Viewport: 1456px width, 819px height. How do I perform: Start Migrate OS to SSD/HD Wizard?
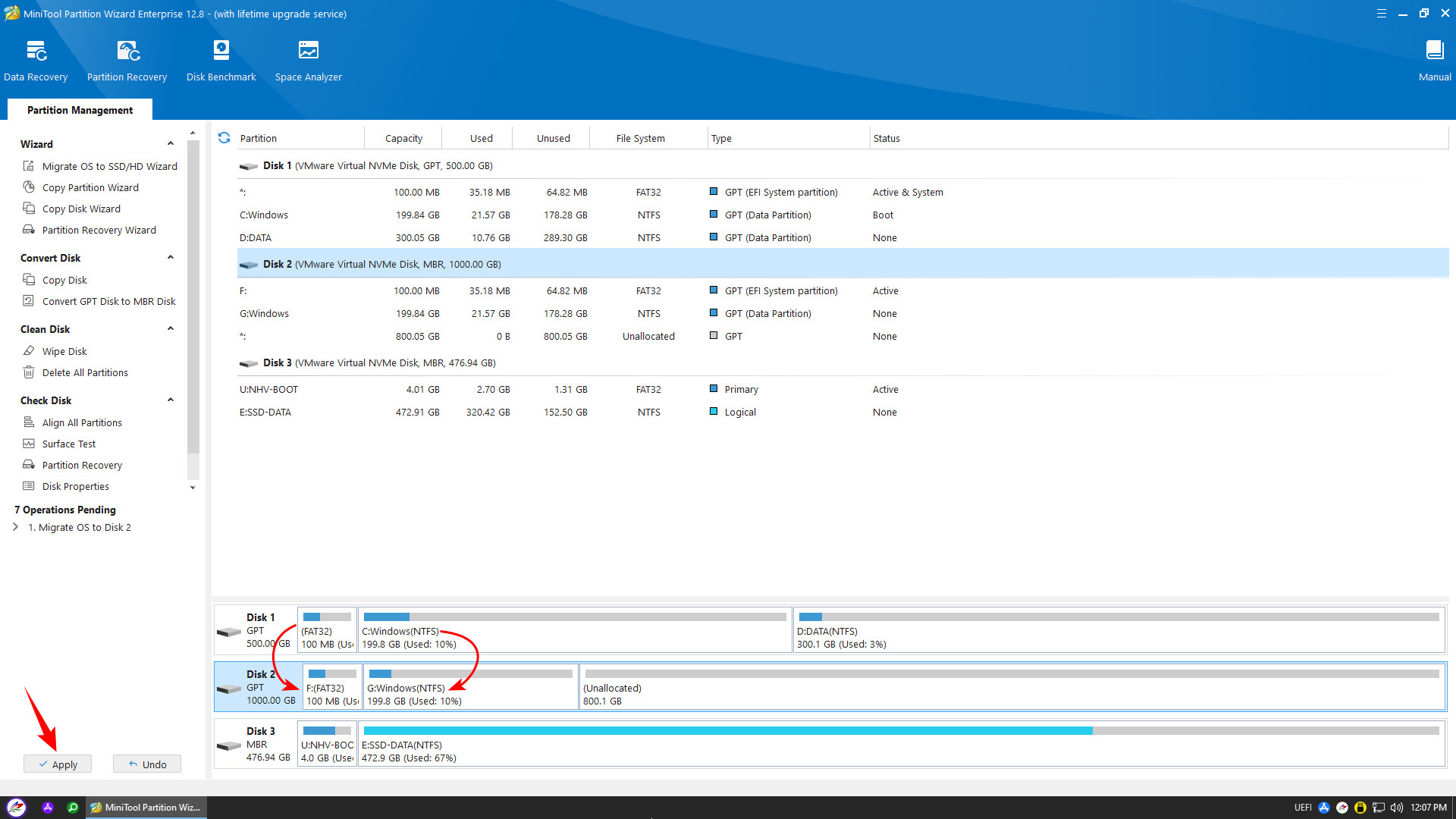point(109,166)
